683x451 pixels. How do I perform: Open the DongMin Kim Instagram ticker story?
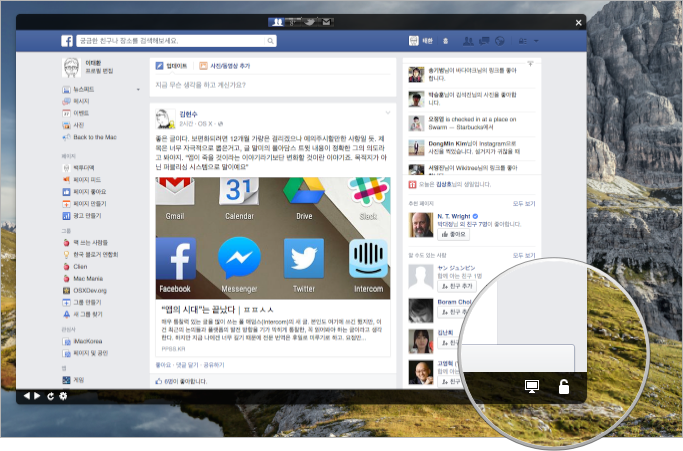click(x=472, y=147)
